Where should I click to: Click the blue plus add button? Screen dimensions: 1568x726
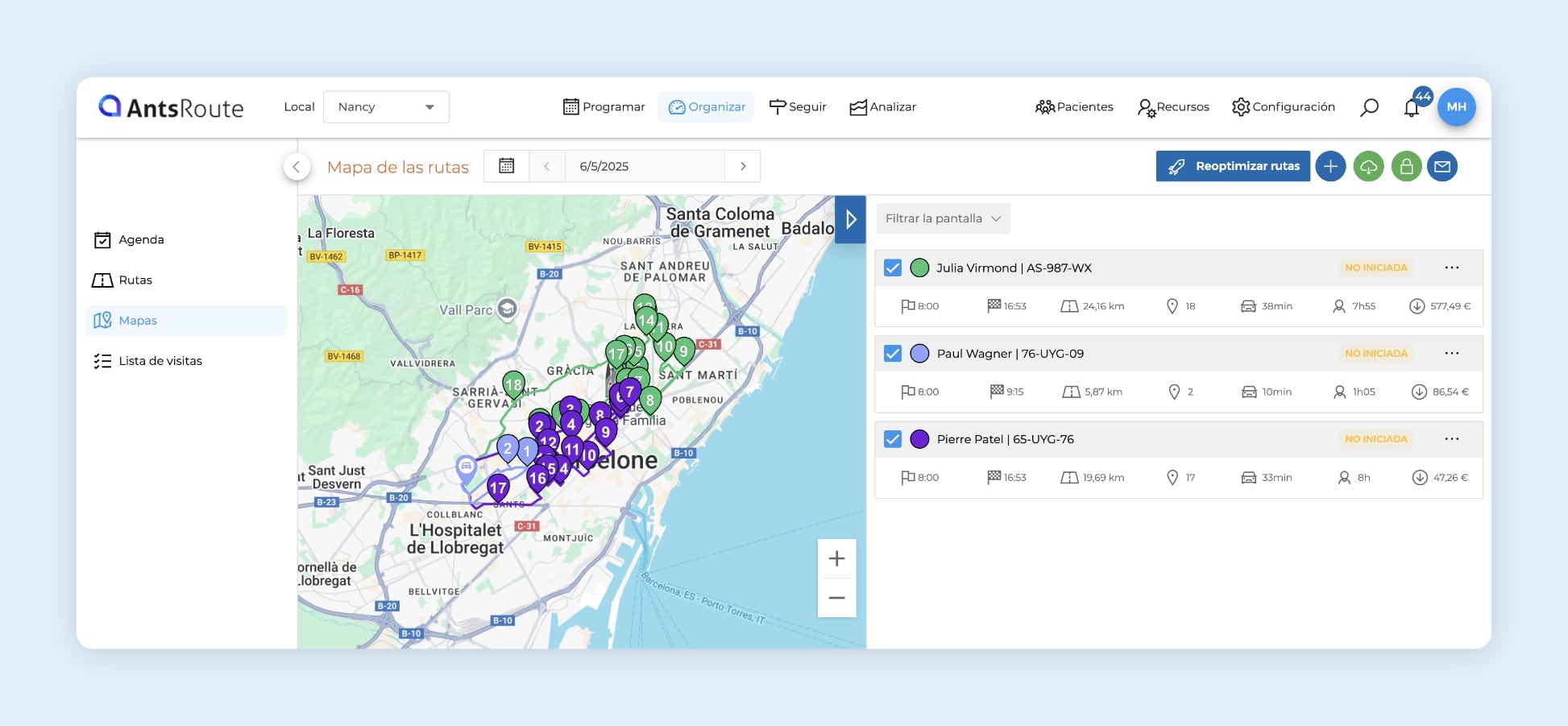(1330, 167)
